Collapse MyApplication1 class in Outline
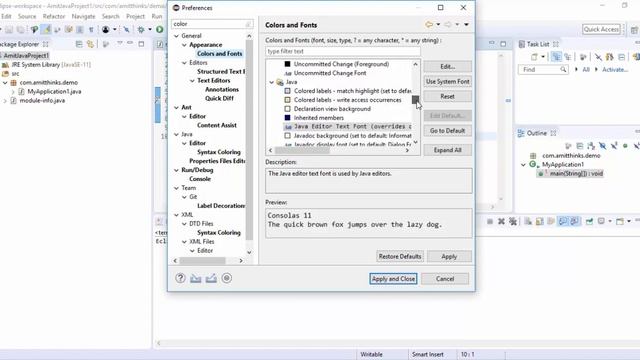 523,164
